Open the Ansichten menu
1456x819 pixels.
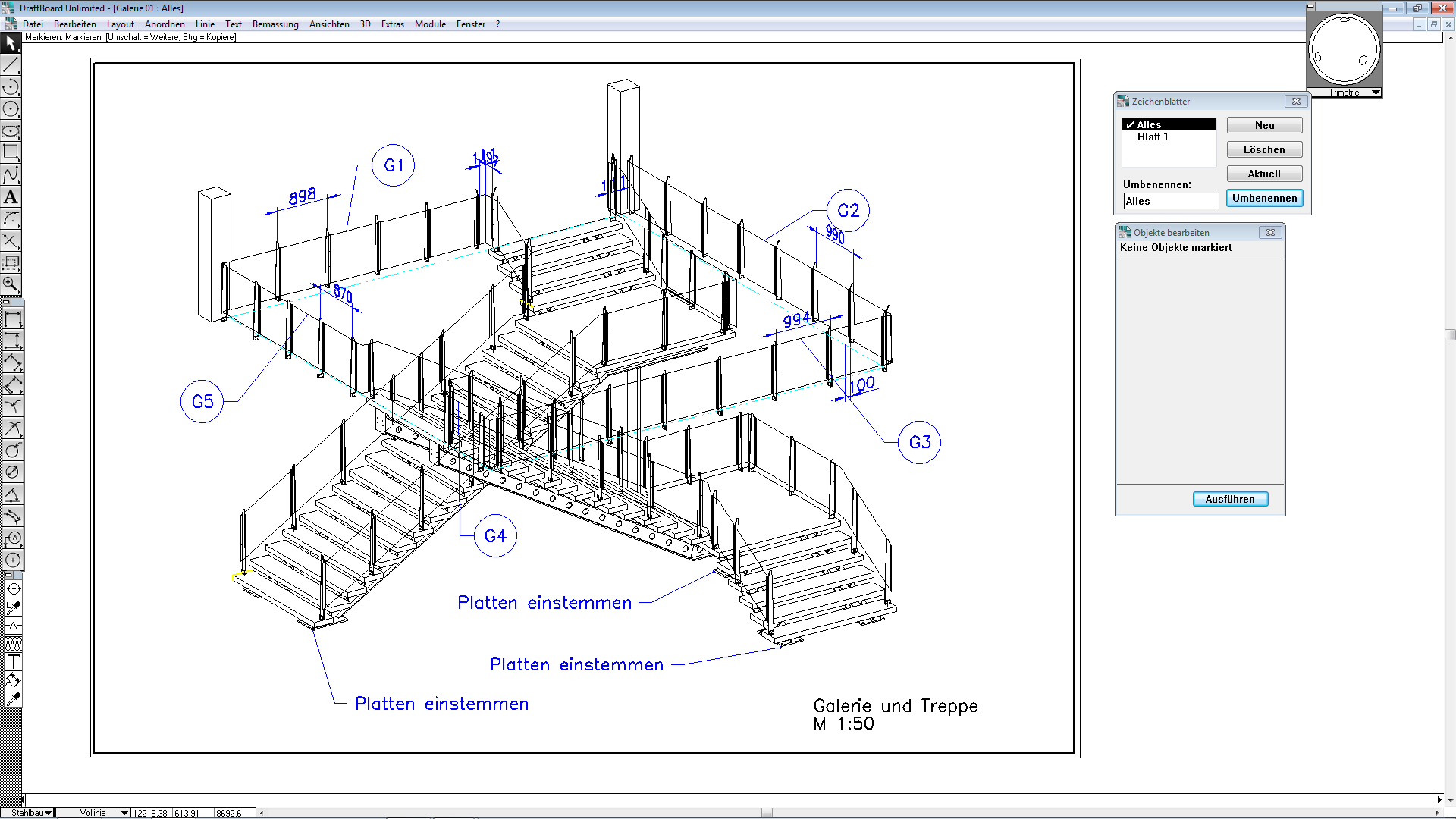pos(329,24)
